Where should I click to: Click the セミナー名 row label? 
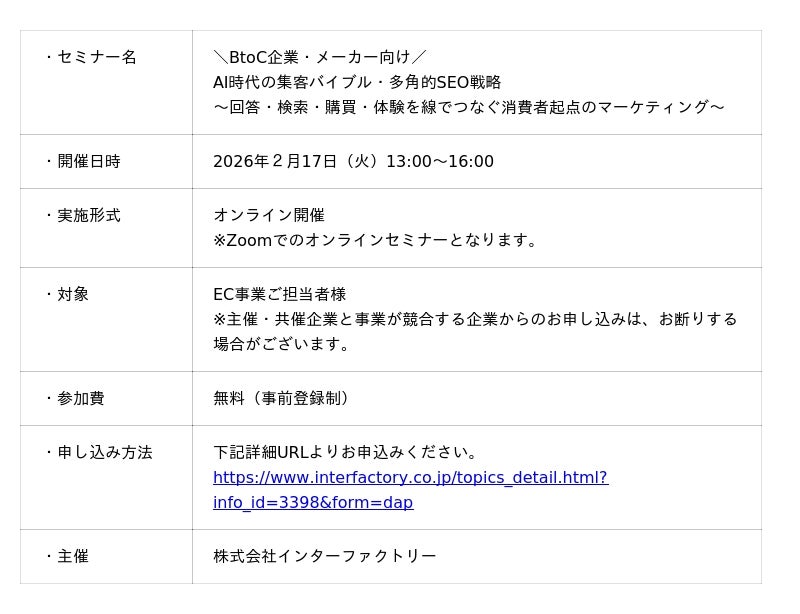click(x=95, y=57)
